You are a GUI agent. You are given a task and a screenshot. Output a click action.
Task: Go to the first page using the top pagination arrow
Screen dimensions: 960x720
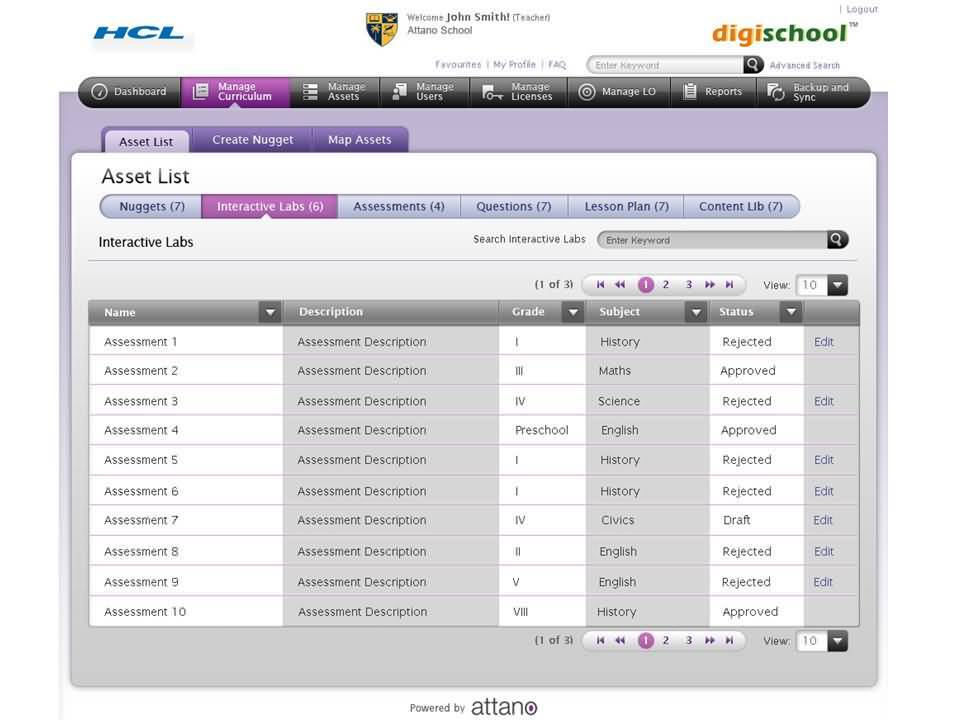(x=600, y=285)
